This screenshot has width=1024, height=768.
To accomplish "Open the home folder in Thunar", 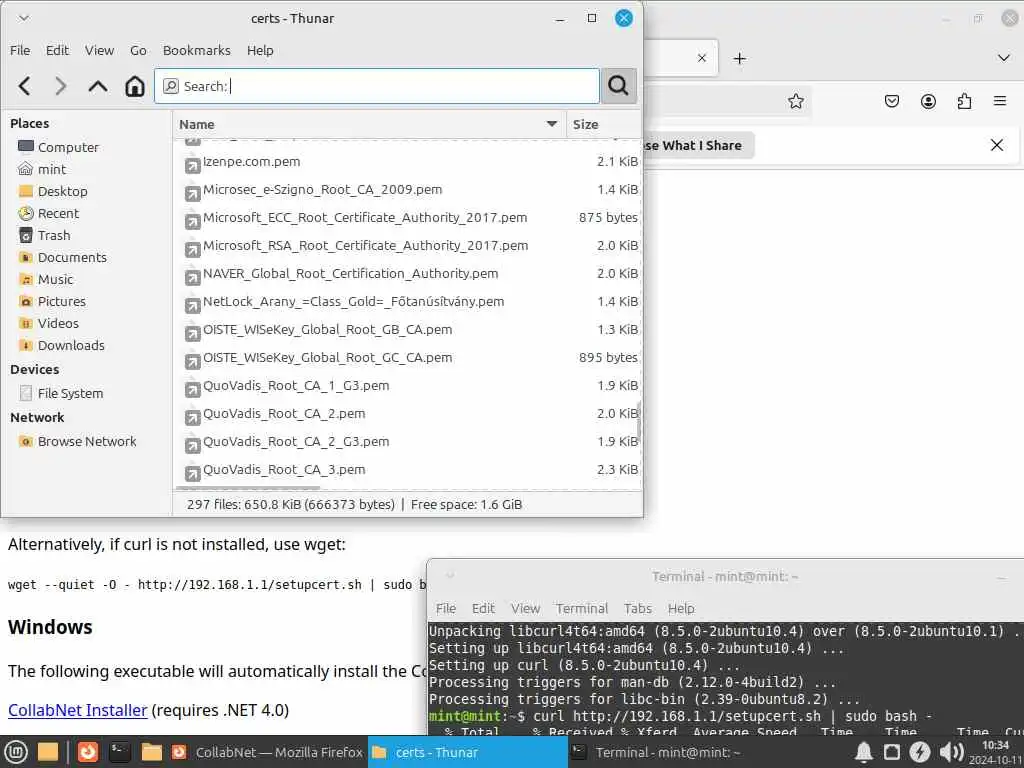I will tap(135, 86).
